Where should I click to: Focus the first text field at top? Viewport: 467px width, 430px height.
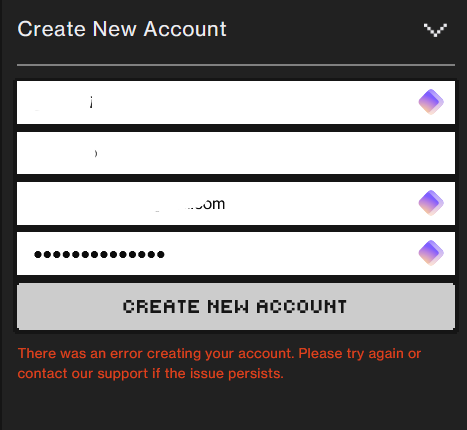[236, 102]
